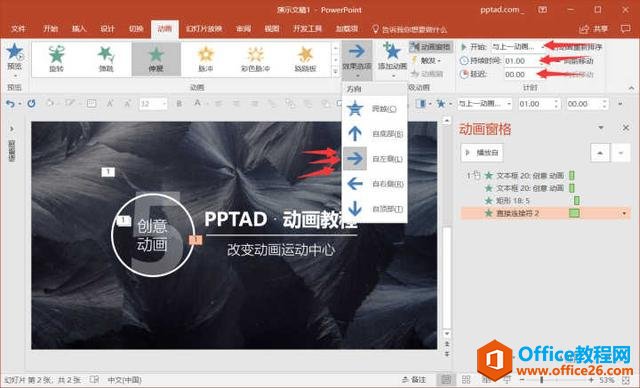Screen dimensions: 640x388
Task: Choose the 自顶部 down-arrow direction option
Action: (x=374, y=209)
